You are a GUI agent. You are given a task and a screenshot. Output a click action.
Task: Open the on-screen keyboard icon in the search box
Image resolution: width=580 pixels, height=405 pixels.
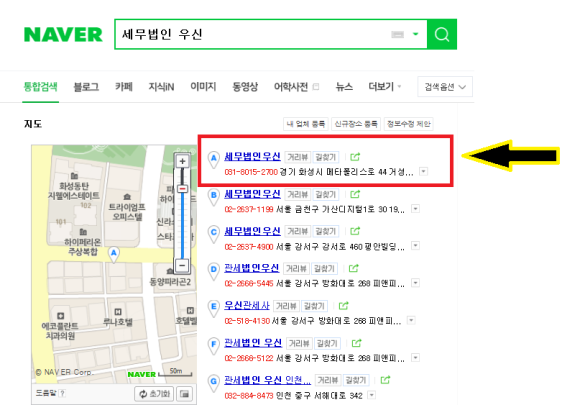click(398, 34)
